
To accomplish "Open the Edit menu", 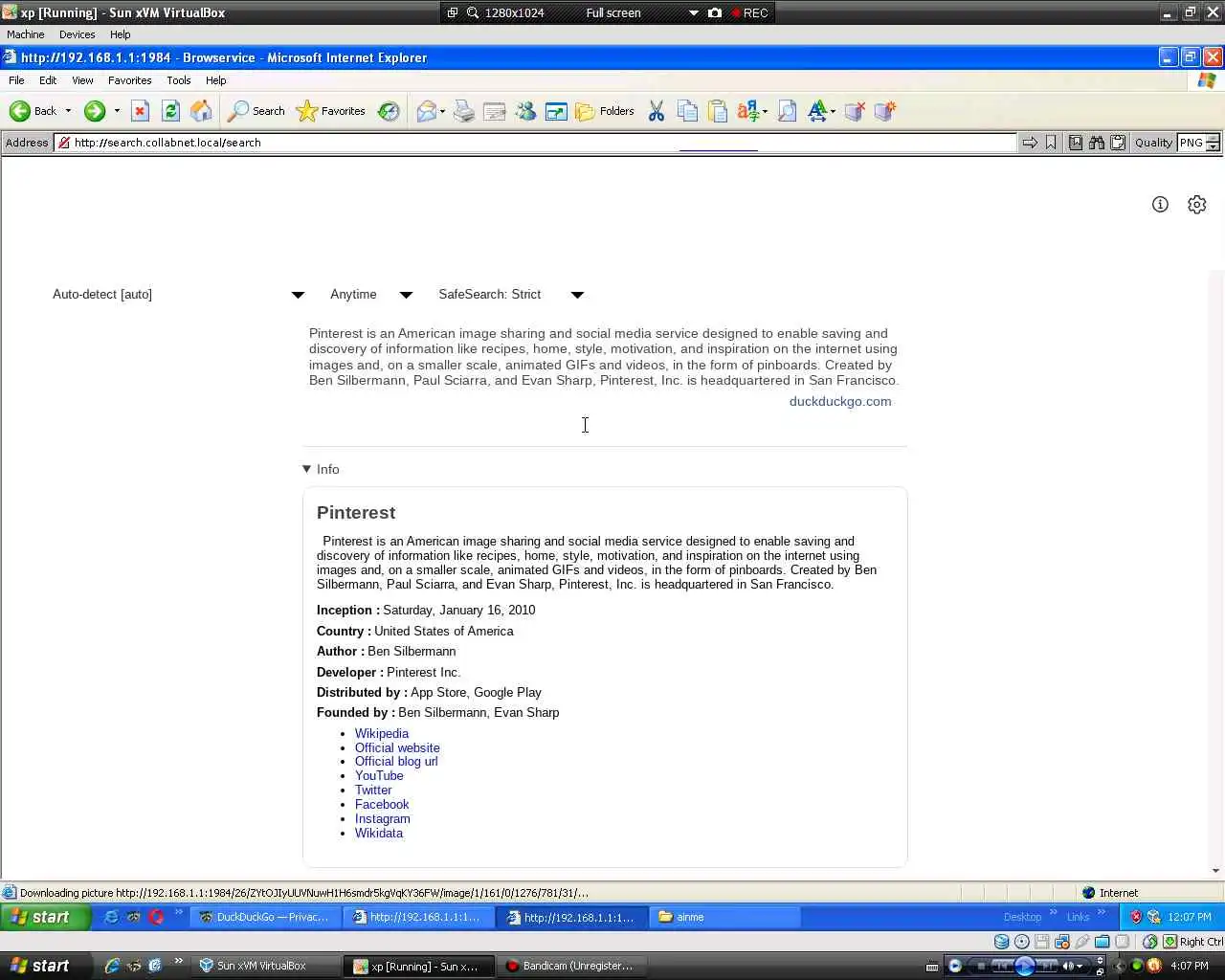I will (x=48, y=80).
